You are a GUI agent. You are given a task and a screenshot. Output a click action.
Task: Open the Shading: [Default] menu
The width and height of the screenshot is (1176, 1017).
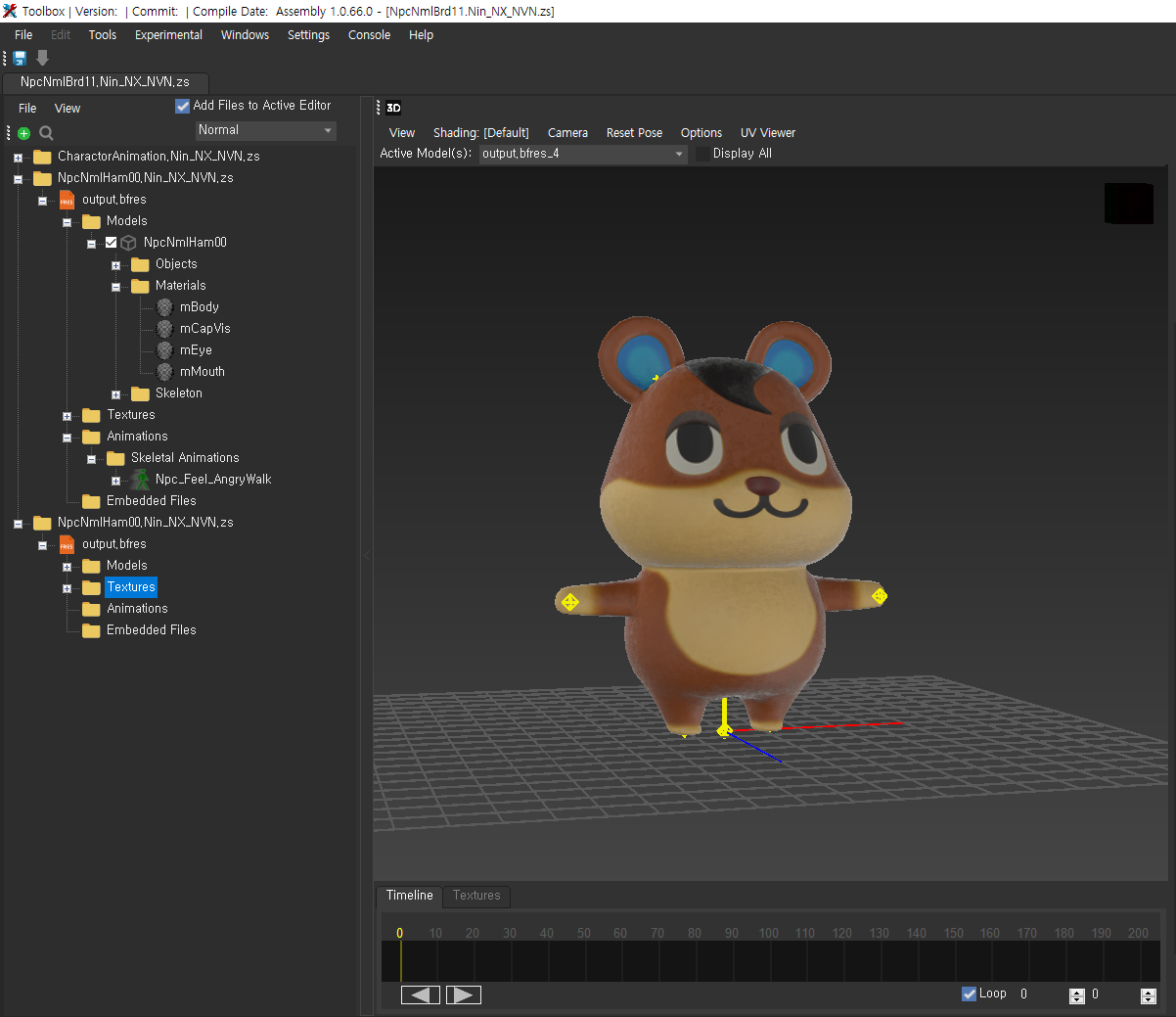[481, 133]
